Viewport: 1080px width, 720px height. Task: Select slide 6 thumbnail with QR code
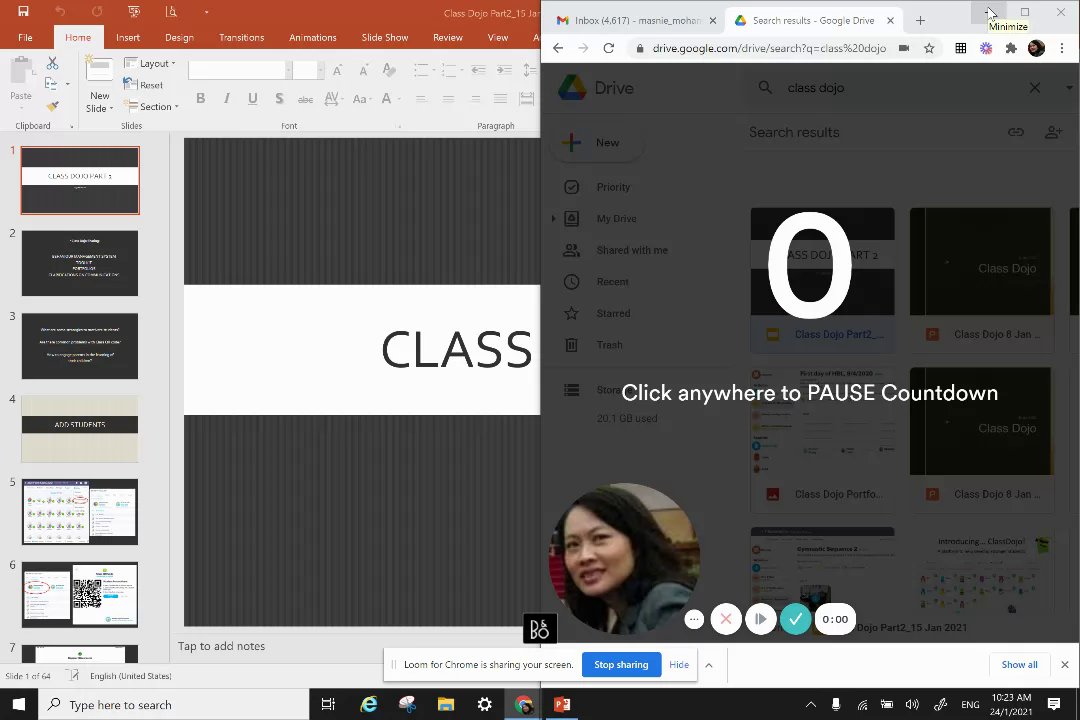point(80,595)
